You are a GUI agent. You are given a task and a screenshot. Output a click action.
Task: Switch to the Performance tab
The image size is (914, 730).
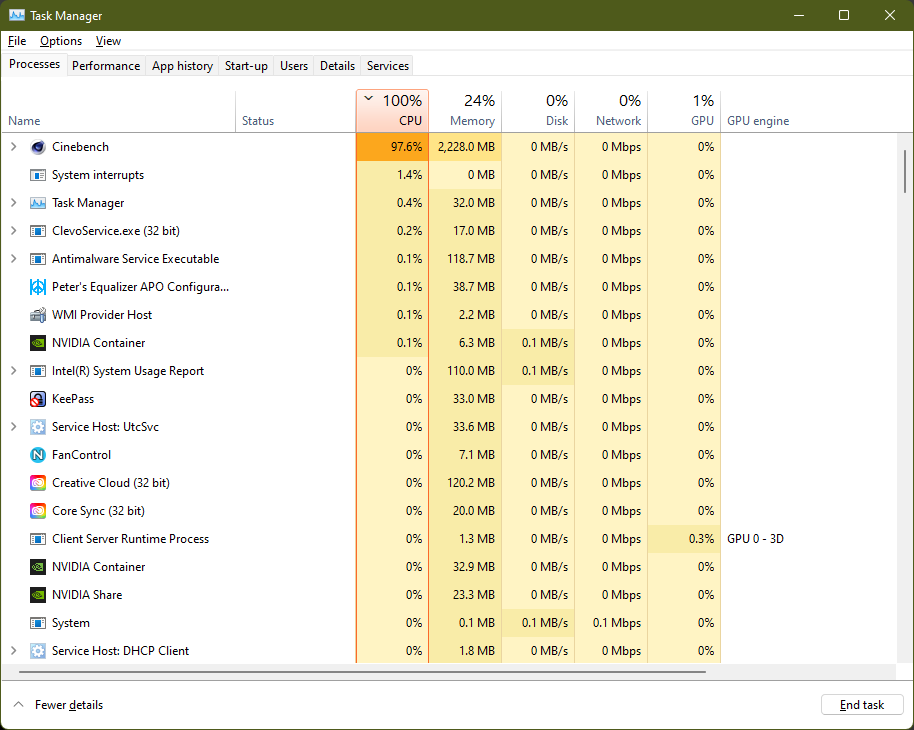point(106,66)
